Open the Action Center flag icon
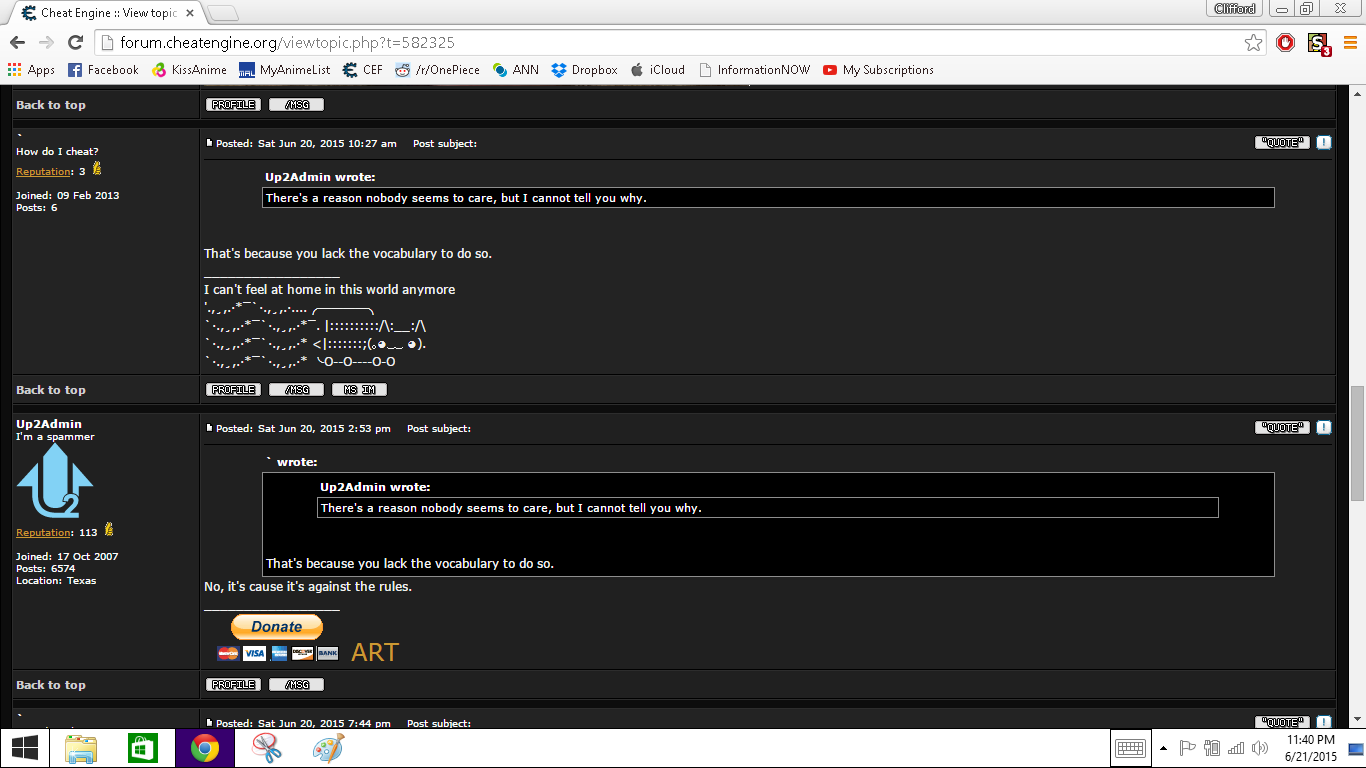The width and height of the screenshot is (1366, 768). (1188, 748)
